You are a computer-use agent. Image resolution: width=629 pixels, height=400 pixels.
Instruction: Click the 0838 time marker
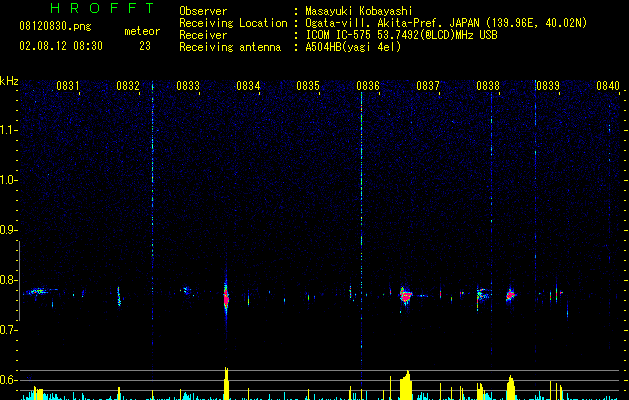[x=488, y=86]
